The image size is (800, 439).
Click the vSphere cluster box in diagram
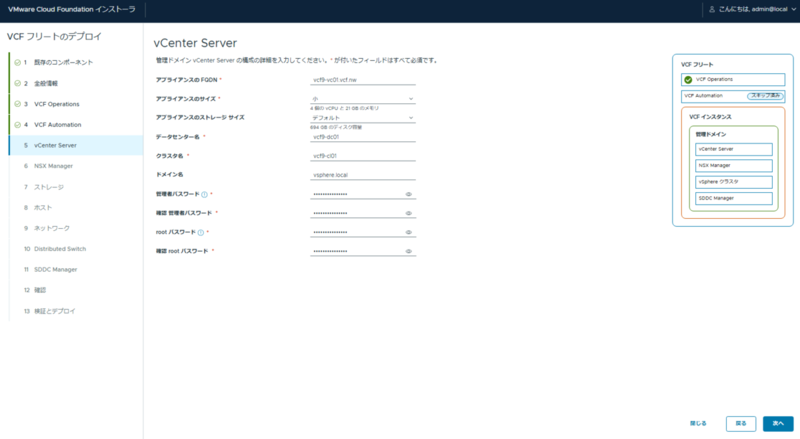(734, 182)
